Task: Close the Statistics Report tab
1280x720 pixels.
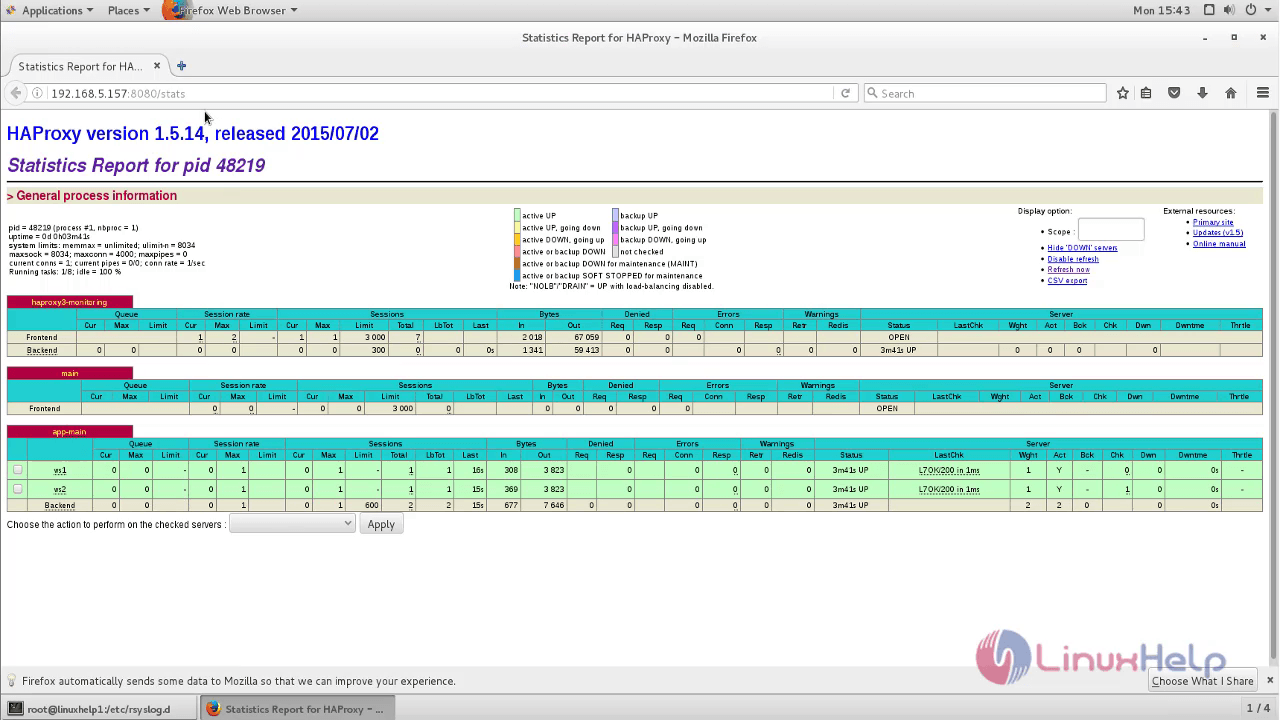Action: coord(157,66)
